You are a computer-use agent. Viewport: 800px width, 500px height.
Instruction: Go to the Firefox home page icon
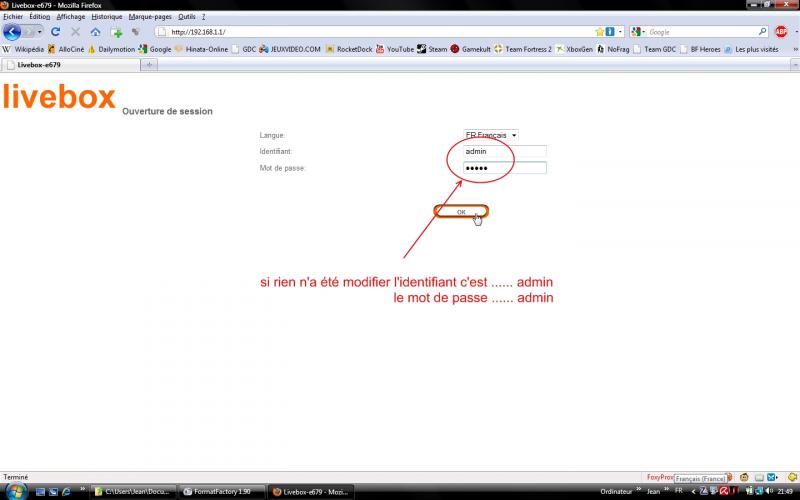(95, 32)
